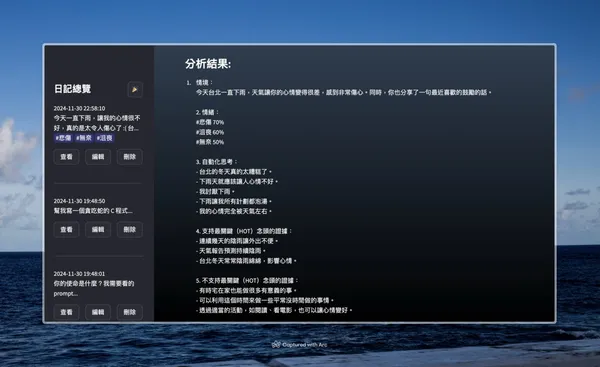Select the #沮喪 tag chip
Viewport: 600px width, 367px height.
click(104, 138)
